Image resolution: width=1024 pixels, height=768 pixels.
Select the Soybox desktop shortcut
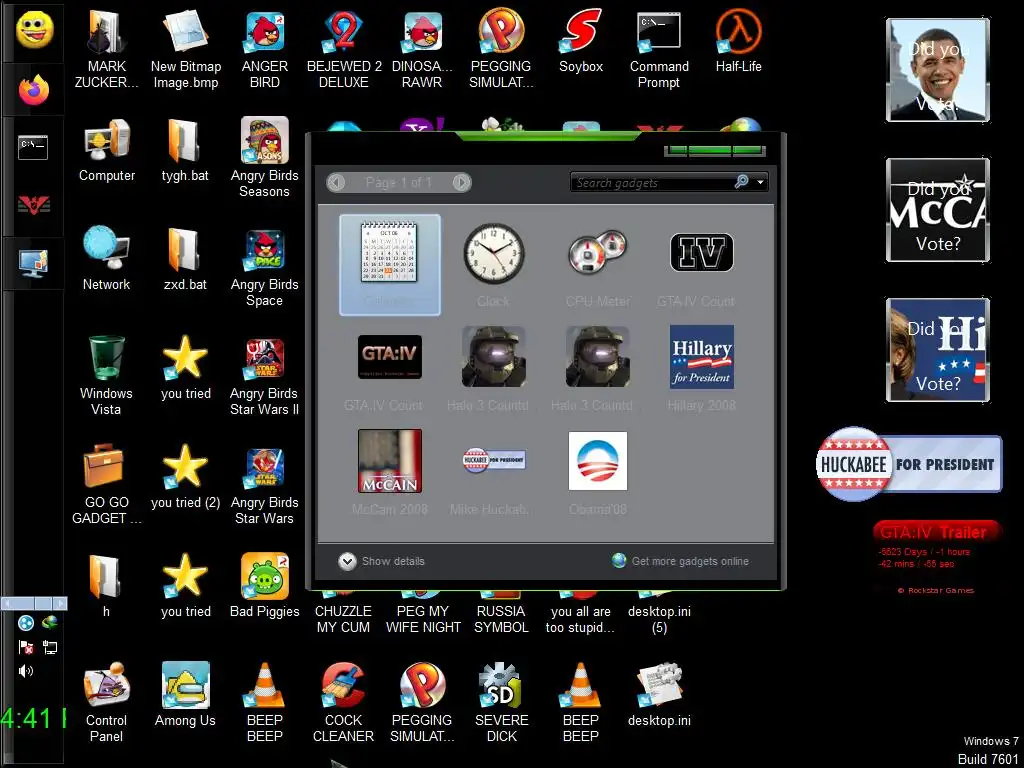(x=581, y=42)
